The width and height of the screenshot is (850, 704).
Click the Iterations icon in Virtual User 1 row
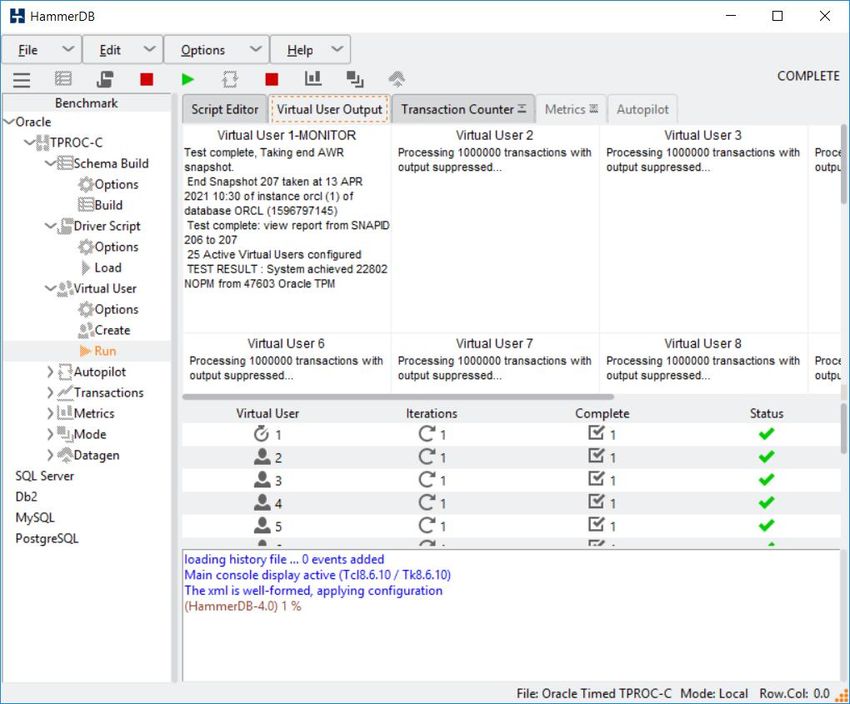coord(427,434)
